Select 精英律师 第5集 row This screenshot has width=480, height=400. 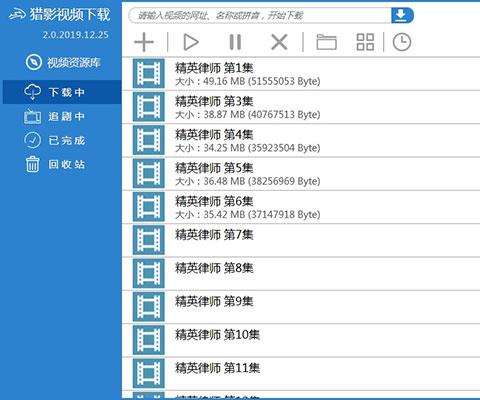point(301,174)
